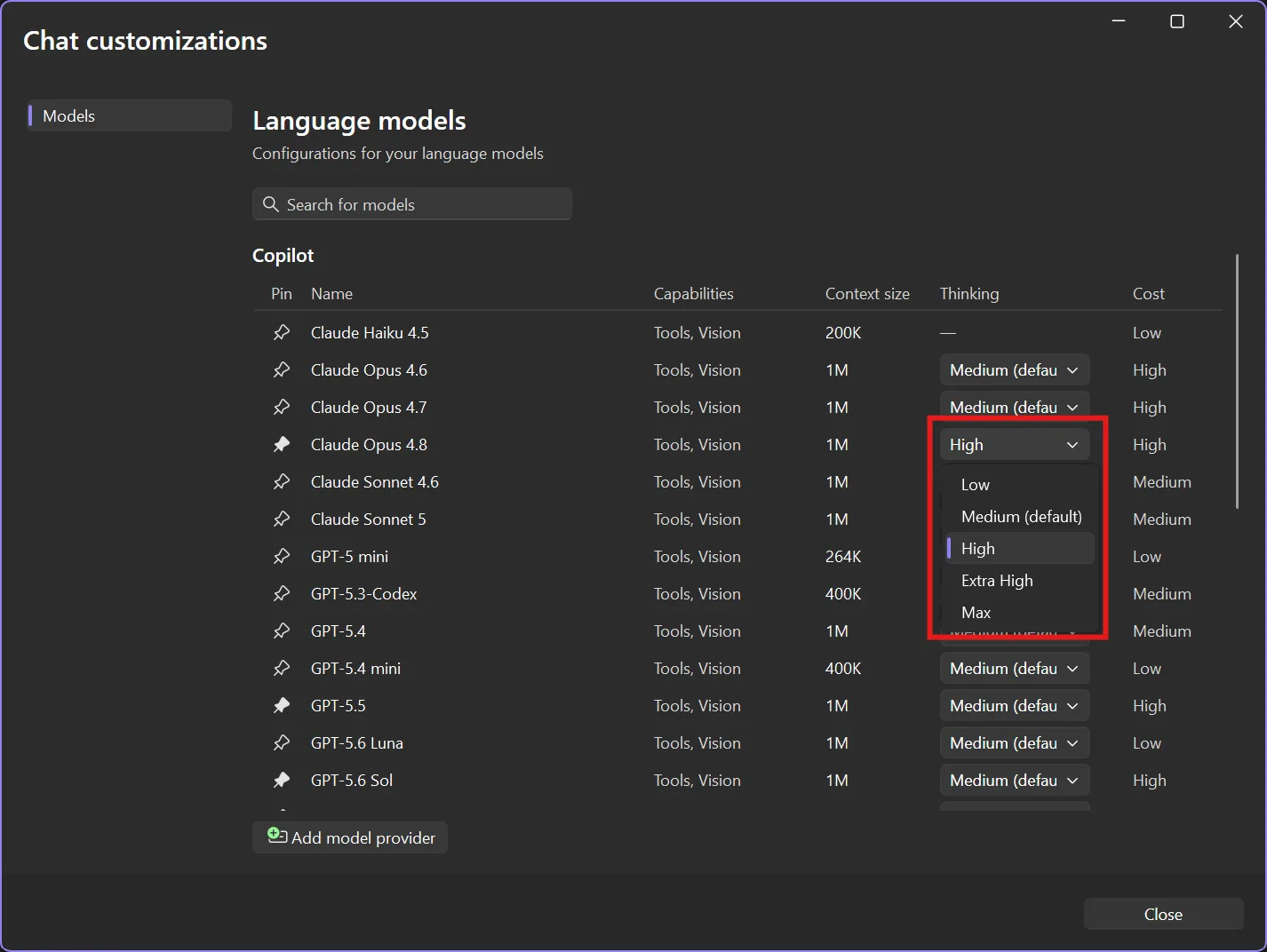The width and height of the screenshot is (1267, 952).
Task: Pin the GPT-5.4 model row
Action: coord(282,631)
